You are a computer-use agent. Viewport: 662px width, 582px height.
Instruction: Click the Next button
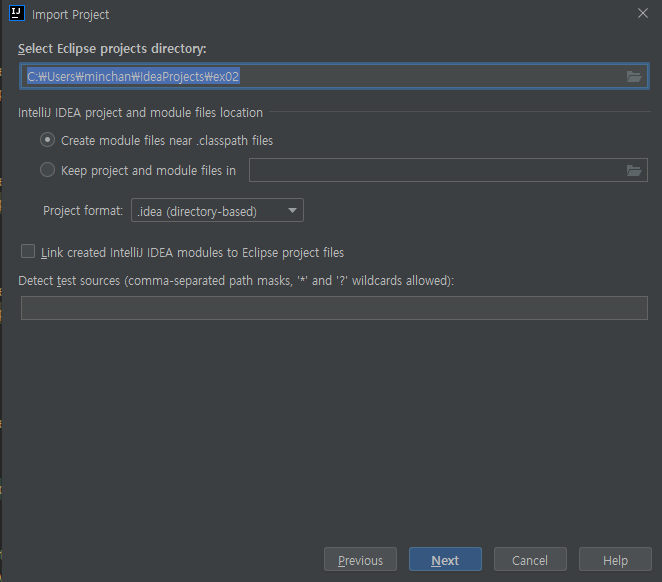pyautogui.click(x=445, y=559)
